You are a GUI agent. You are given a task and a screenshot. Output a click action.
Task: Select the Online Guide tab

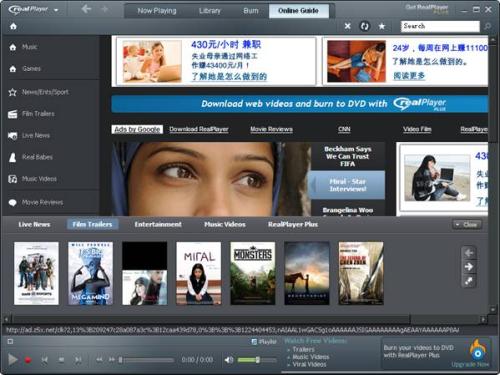pyautogui.click(x=298, y=11)
